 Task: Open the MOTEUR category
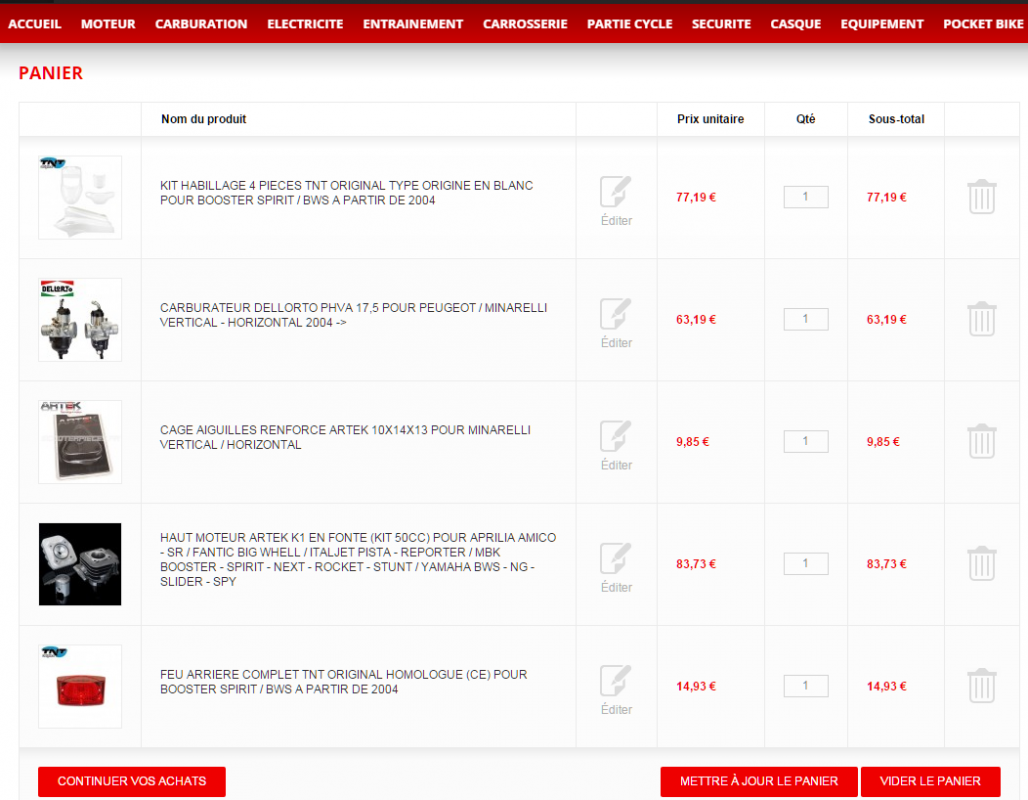(108, 24)
